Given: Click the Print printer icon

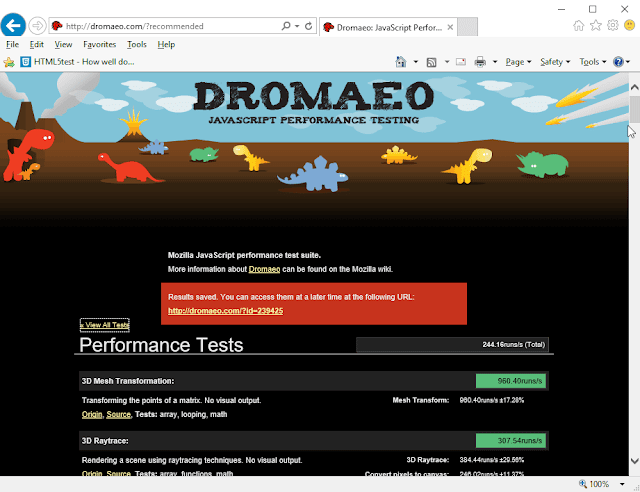Looking at the screenshot, I should [x=480, y=62].
